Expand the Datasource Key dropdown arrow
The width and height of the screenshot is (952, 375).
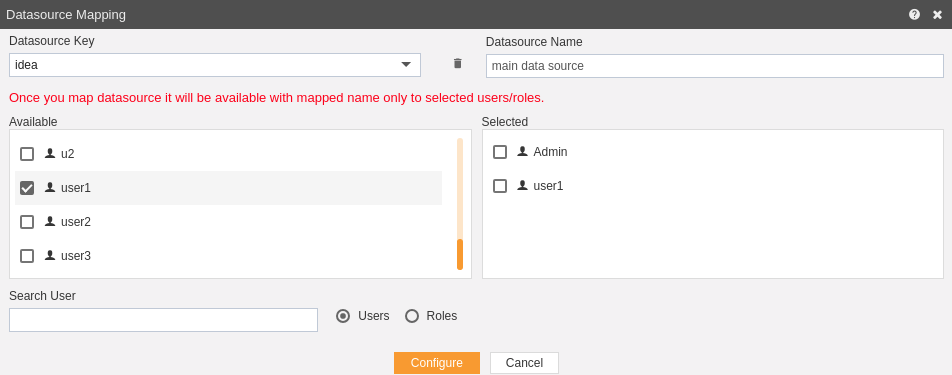(x=406, y=65)
